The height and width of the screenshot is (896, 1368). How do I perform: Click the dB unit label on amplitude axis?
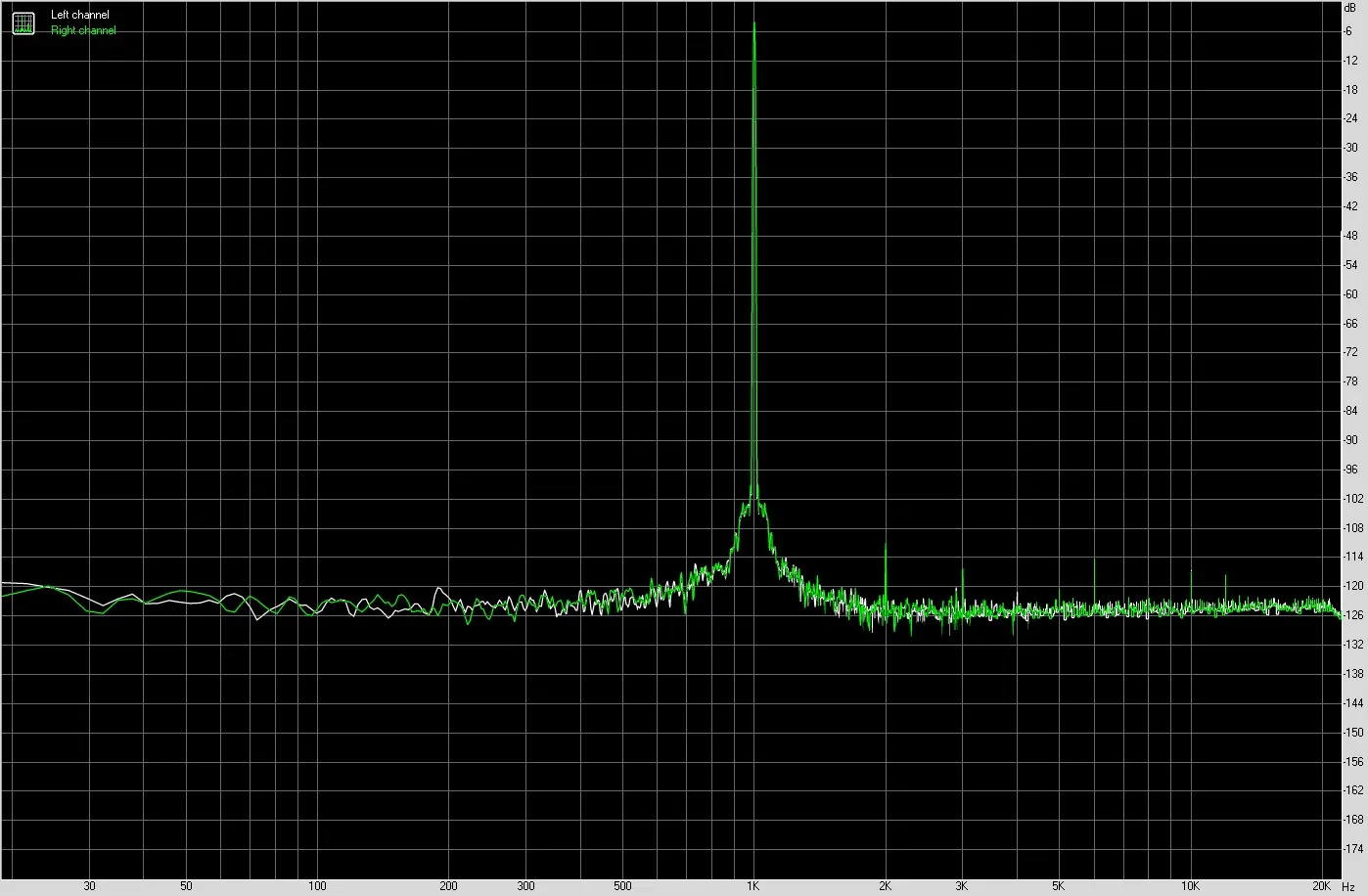click(x=1350, y=6)
